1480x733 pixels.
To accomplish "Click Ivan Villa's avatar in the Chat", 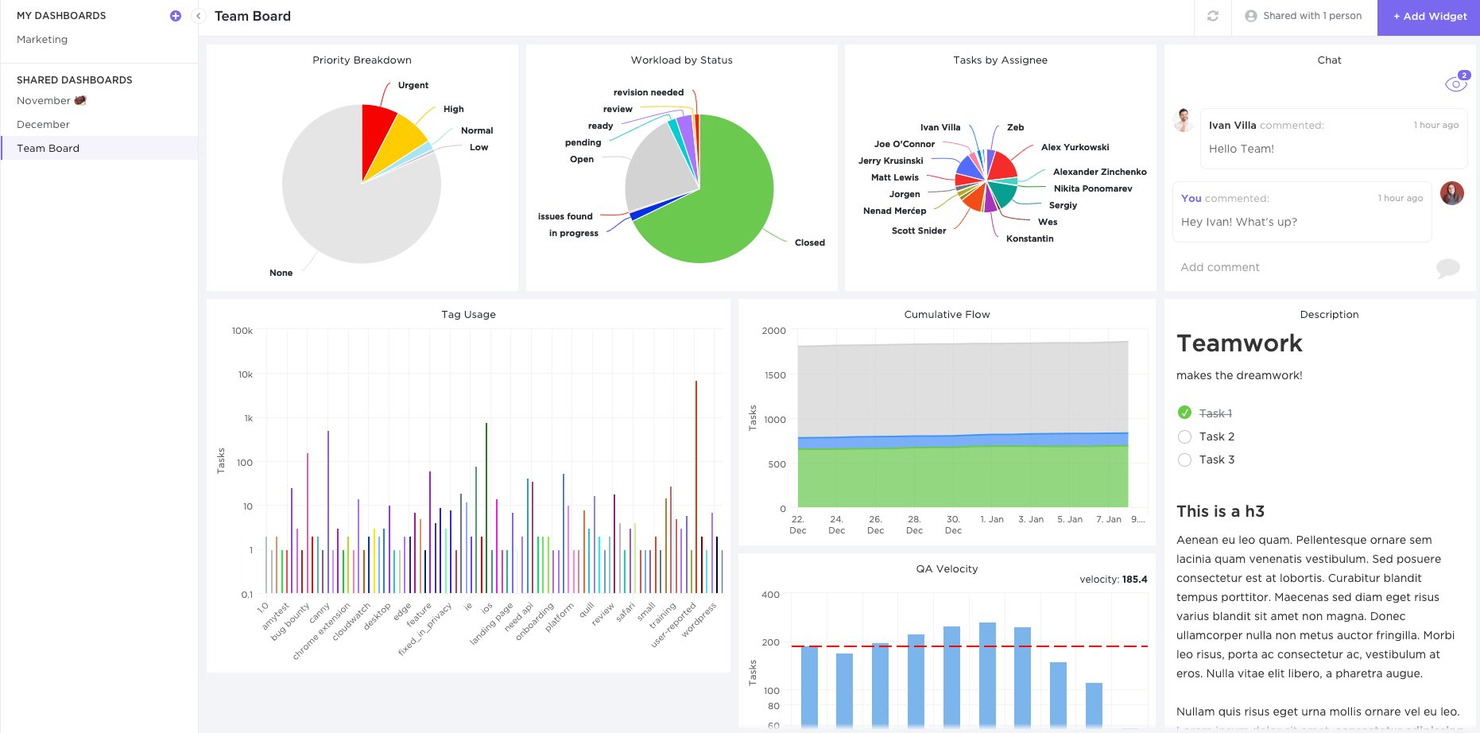I will point(1182,120).
